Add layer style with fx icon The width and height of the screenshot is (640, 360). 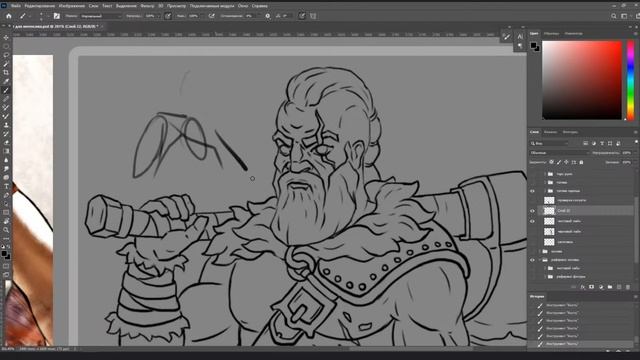coord(582,287)
